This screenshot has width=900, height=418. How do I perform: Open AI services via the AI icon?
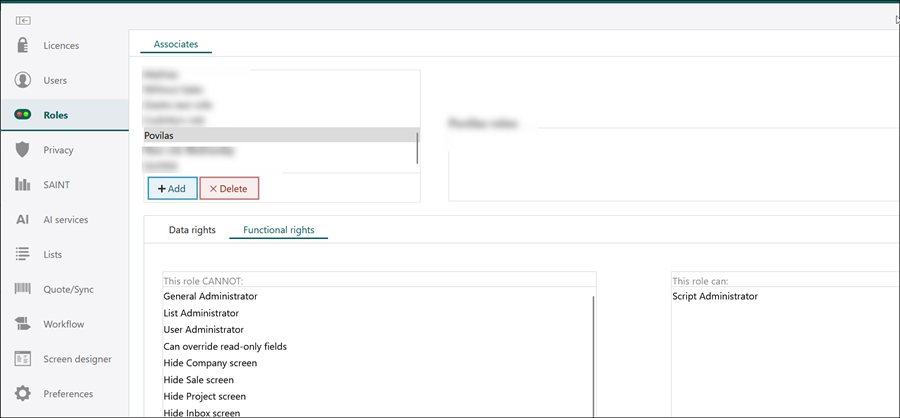(22, 219)
